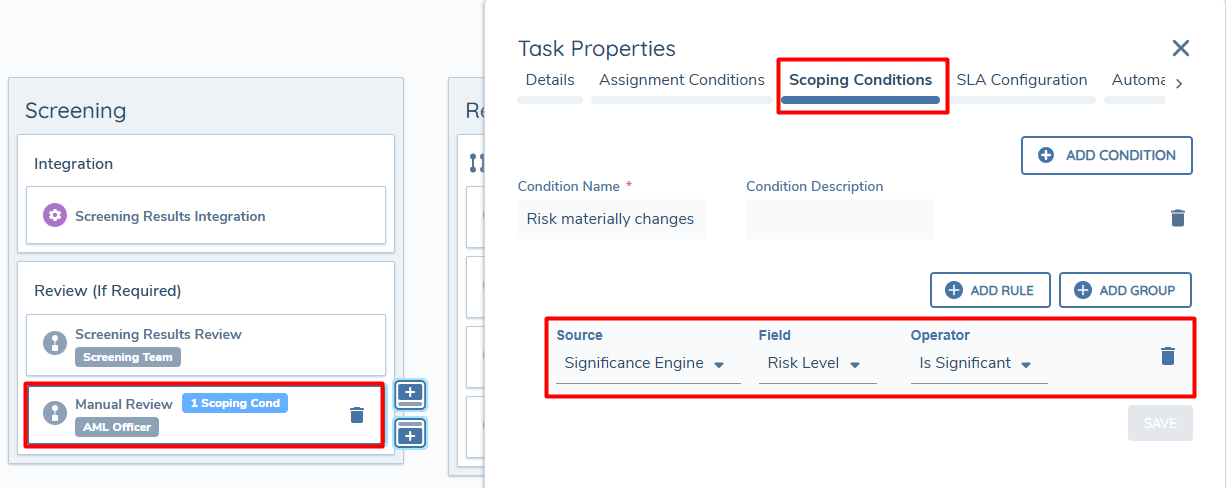Screen dimensions: 1226x488
Task: Open the Source dropdown Significance Engine
Action: (x=648, y=363)
